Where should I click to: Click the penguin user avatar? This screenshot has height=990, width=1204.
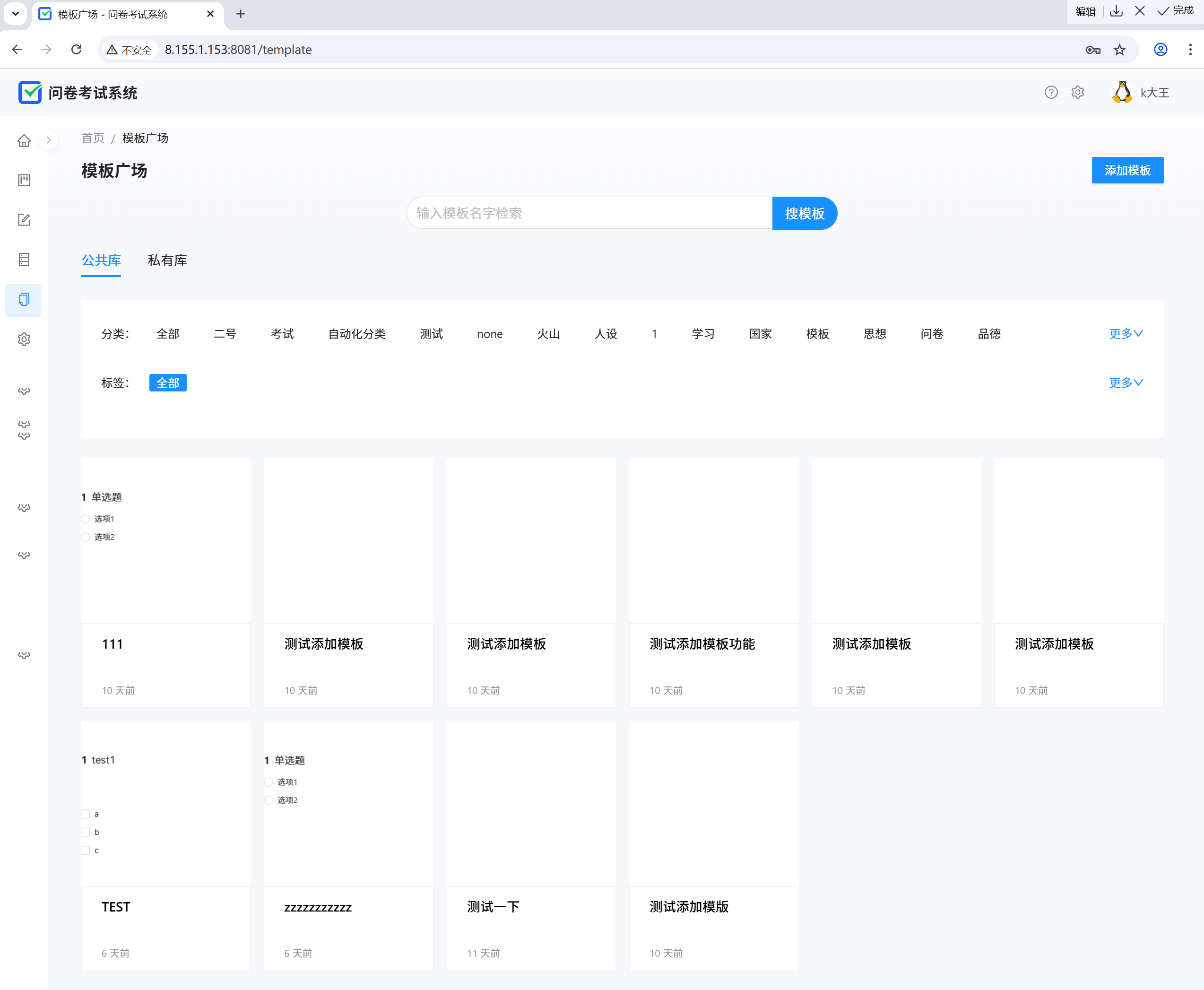pyautogui.click(x=1122, y=92)
